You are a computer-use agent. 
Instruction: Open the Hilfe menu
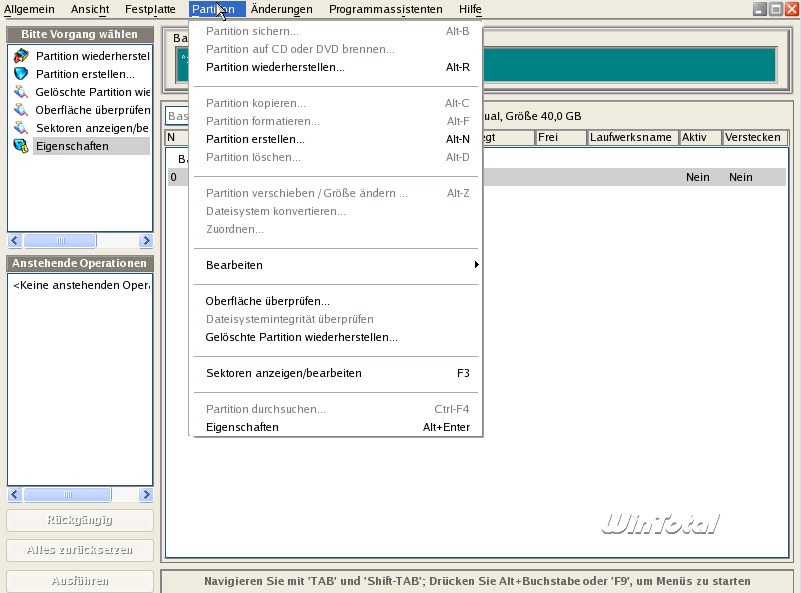[x=470, y=9]
